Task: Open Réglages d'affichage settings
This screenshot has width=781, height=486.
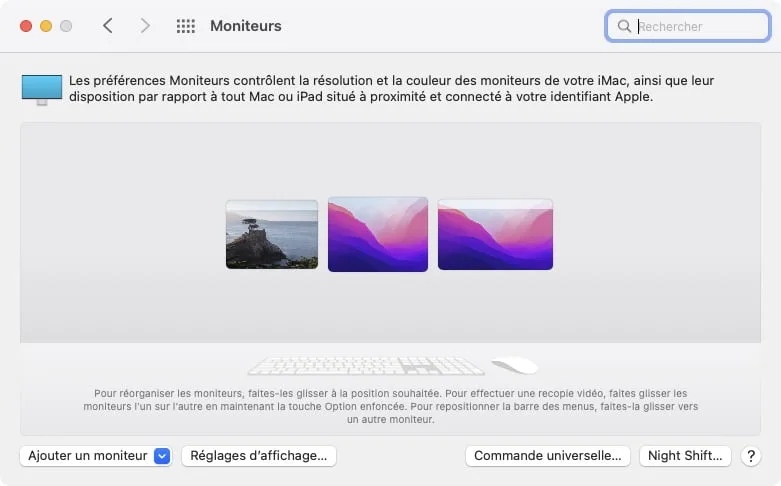Action: pyautogui.click(x=259, y=456)
